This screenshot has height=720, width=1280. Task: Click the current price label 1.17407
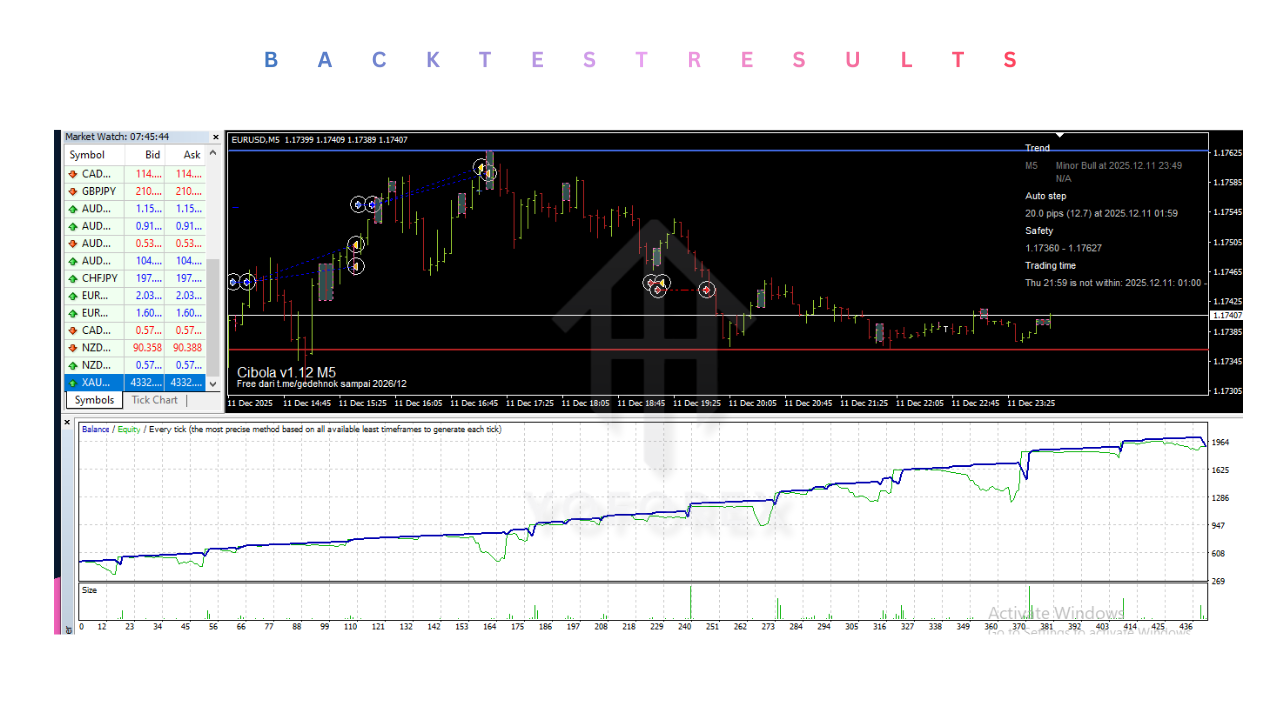click(x=1227, y=315)
